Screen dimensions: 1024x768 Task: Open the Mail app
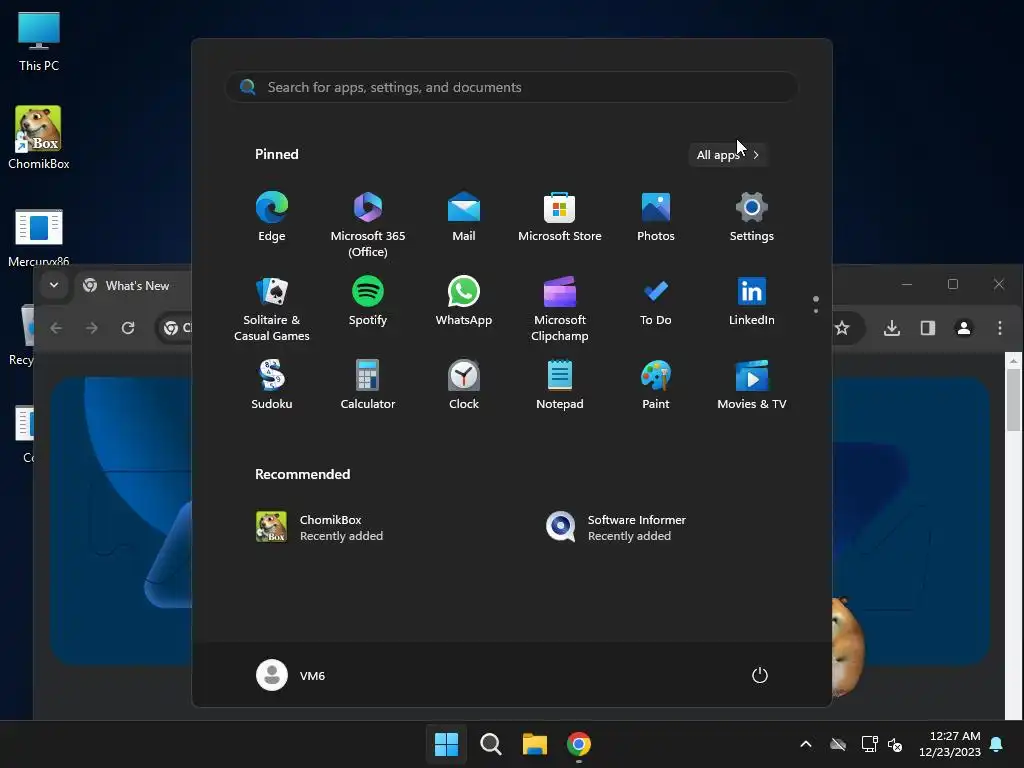(464, 217)
